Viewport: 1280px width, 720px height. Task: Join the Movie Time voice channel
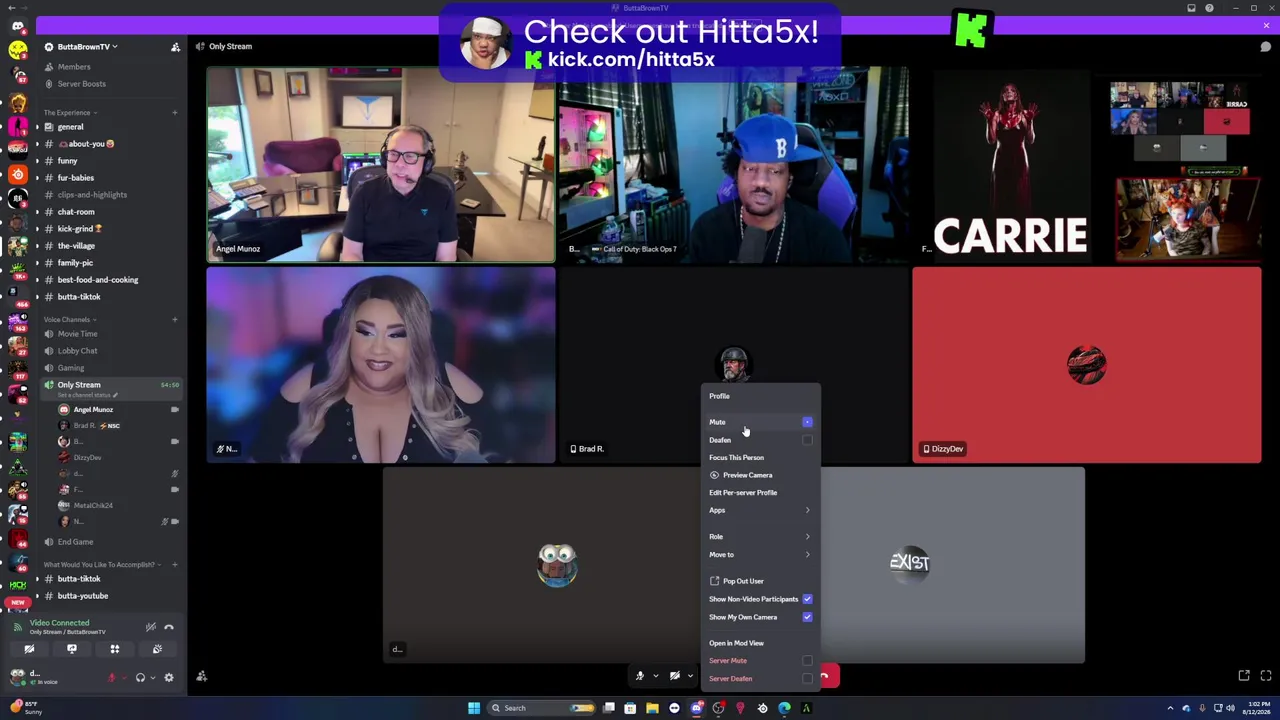click(x=110, y=334)
